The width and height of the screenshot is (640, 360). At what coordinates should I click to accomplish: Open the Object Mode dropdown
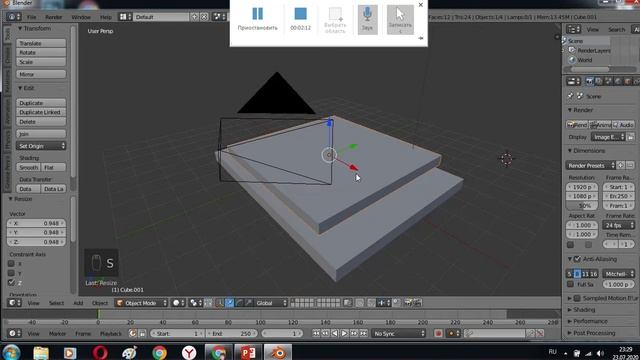(x=142, y=303)
